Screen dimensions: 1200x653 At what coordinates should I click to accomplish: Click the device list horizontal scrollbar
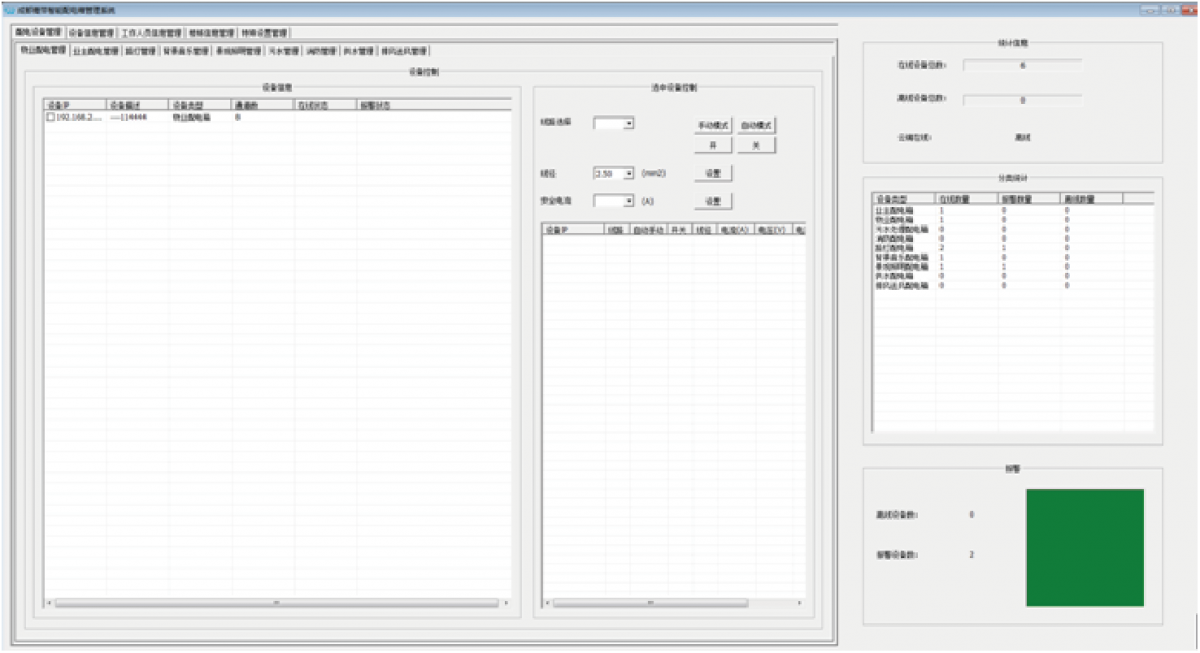(276, 603)
